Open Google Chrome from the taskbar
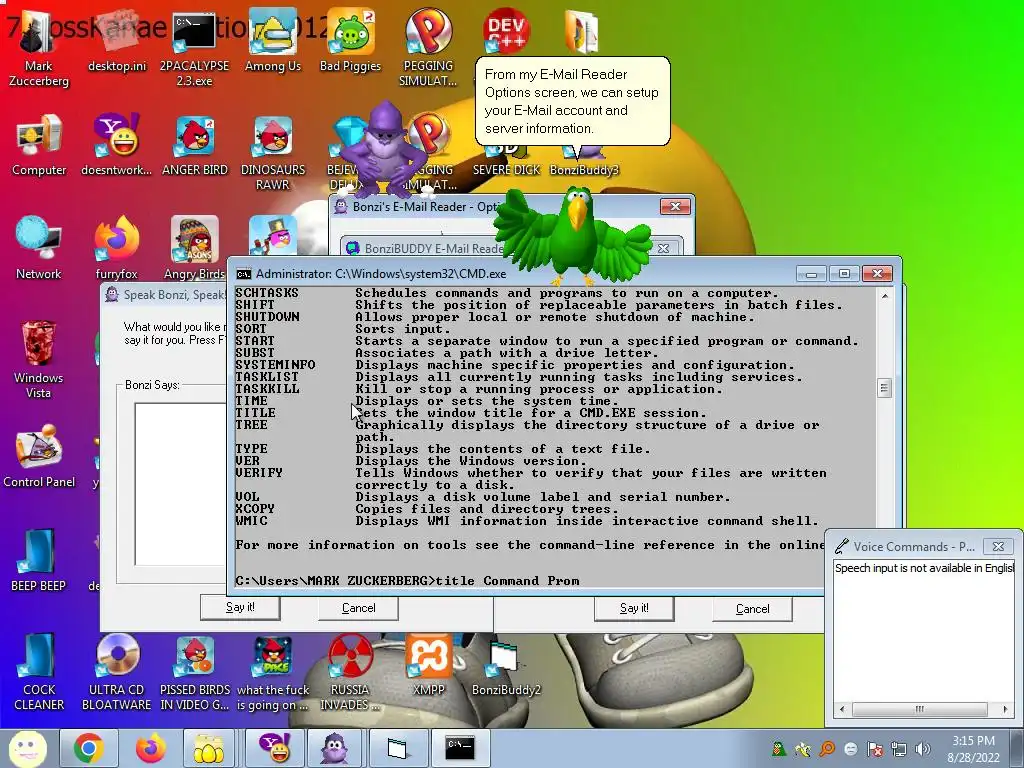1024x768 pixels. (x=89, y=748)
